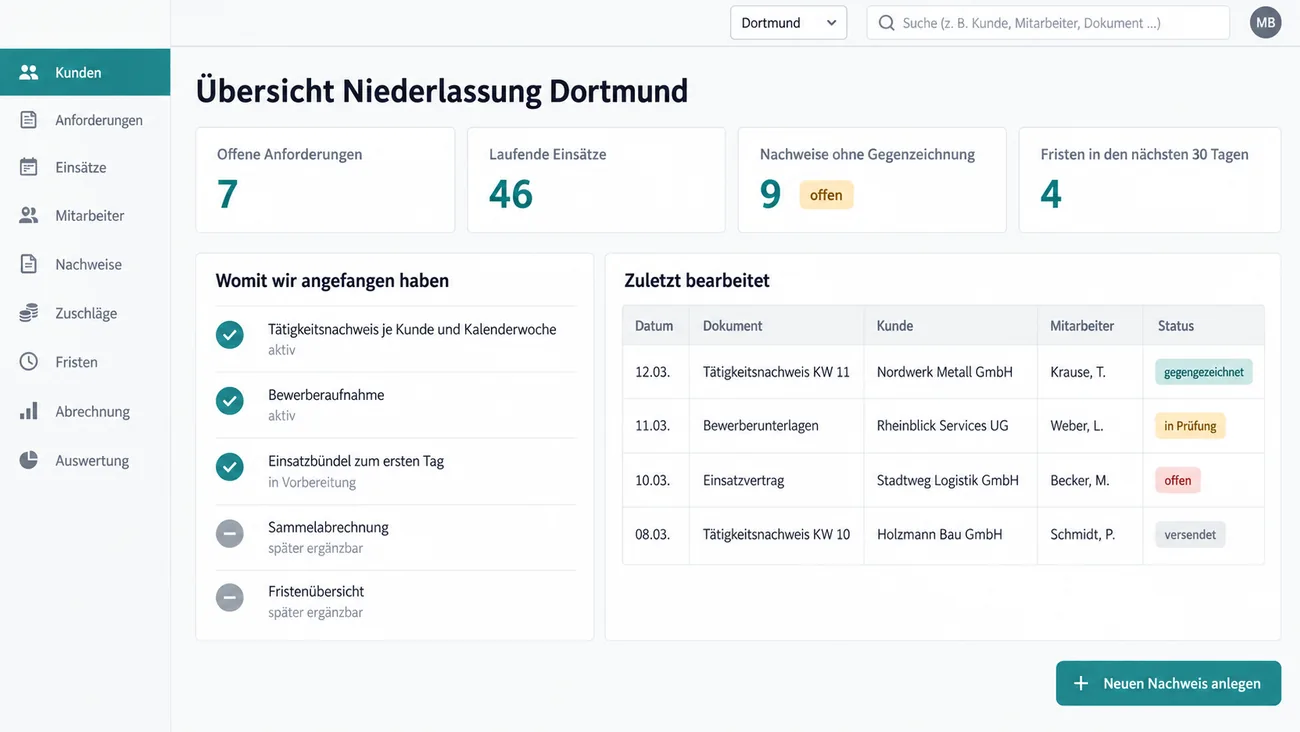Click employee Krause, T.
Screen dimensions: 1300x732
point(1078,372)
